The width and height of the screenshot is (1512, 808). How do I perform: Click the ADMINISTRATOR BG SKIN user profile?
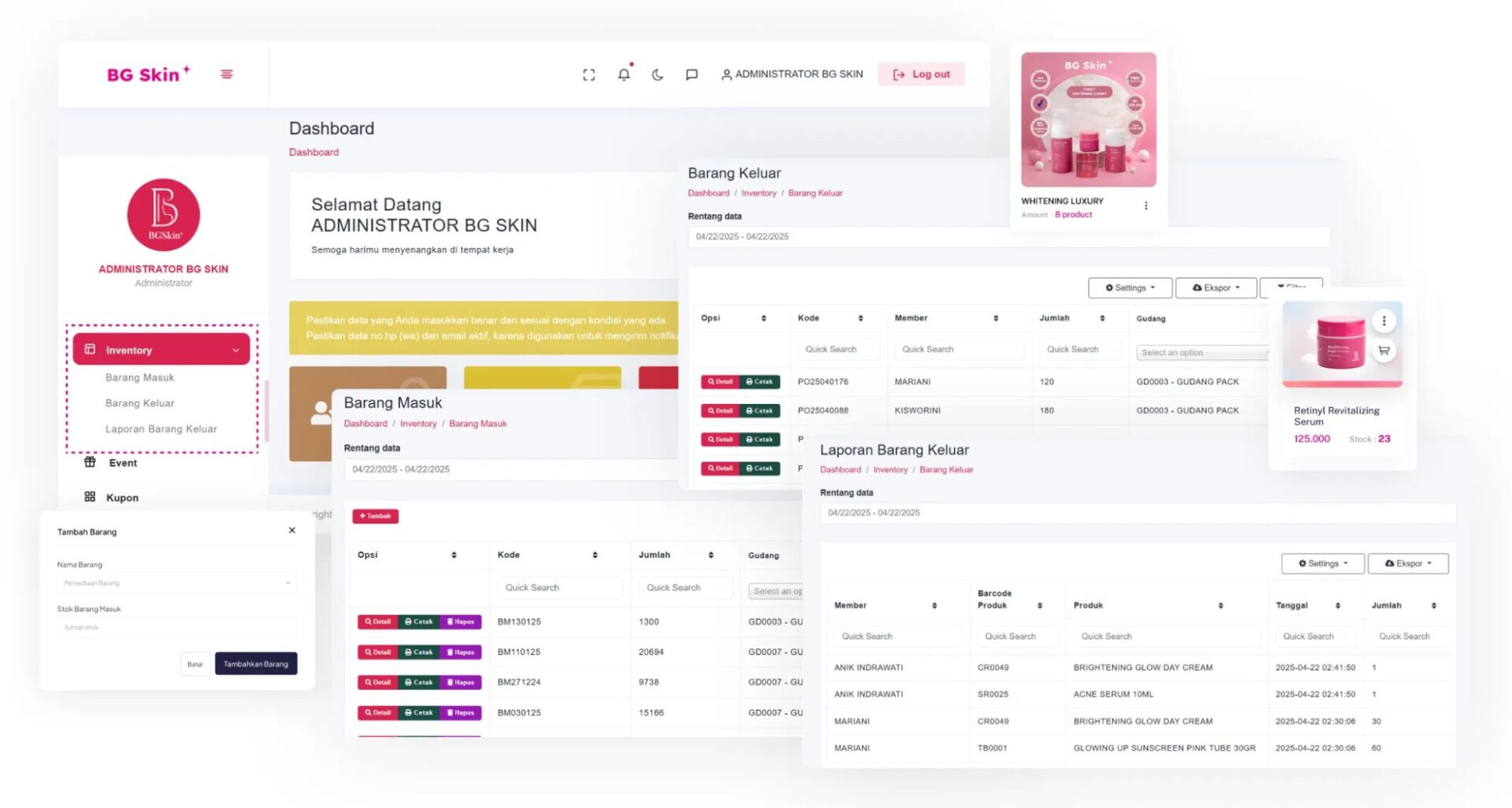point(792,74)
